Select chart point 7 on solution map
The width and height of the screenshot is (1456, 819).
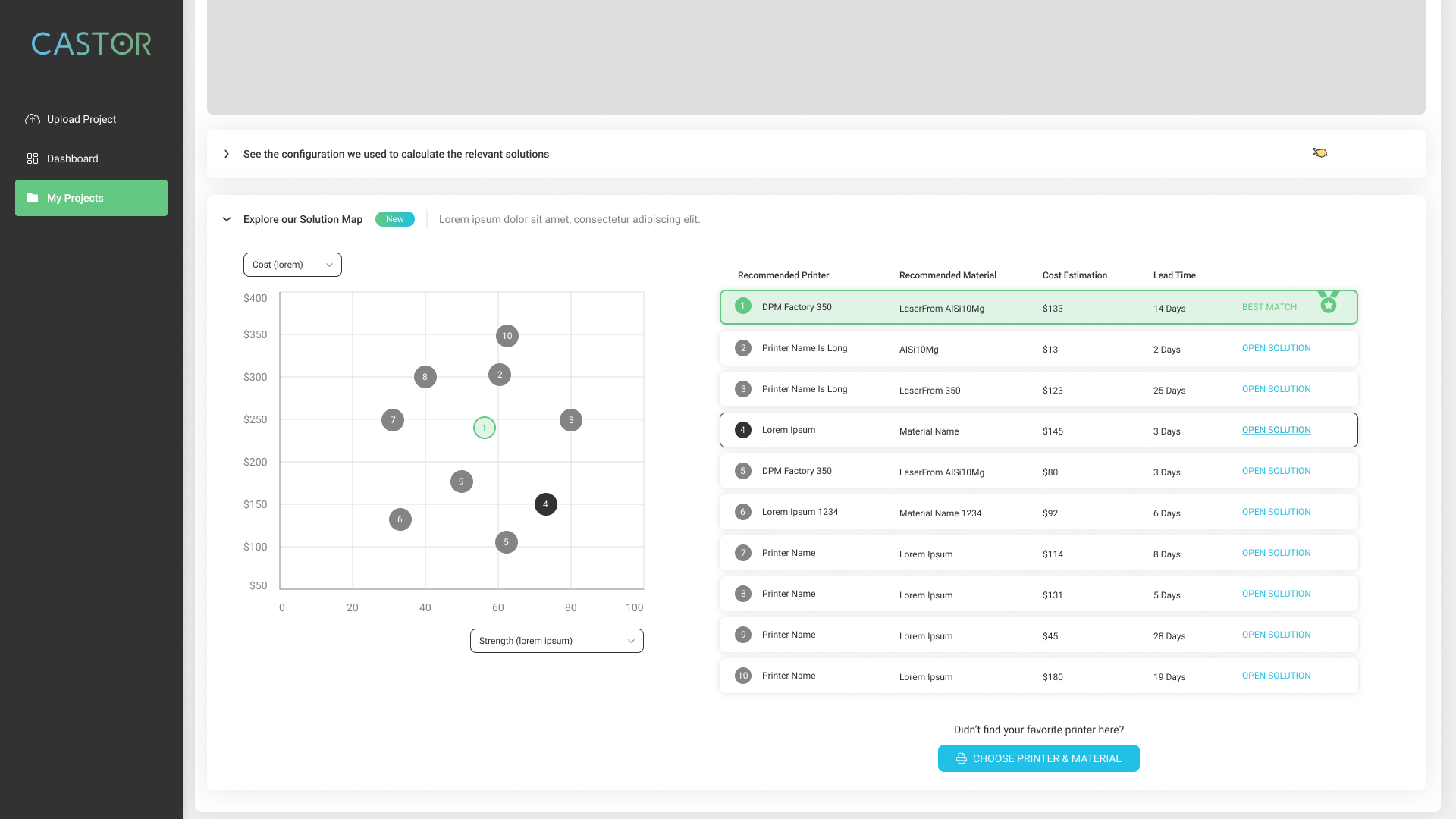(393, 420)
